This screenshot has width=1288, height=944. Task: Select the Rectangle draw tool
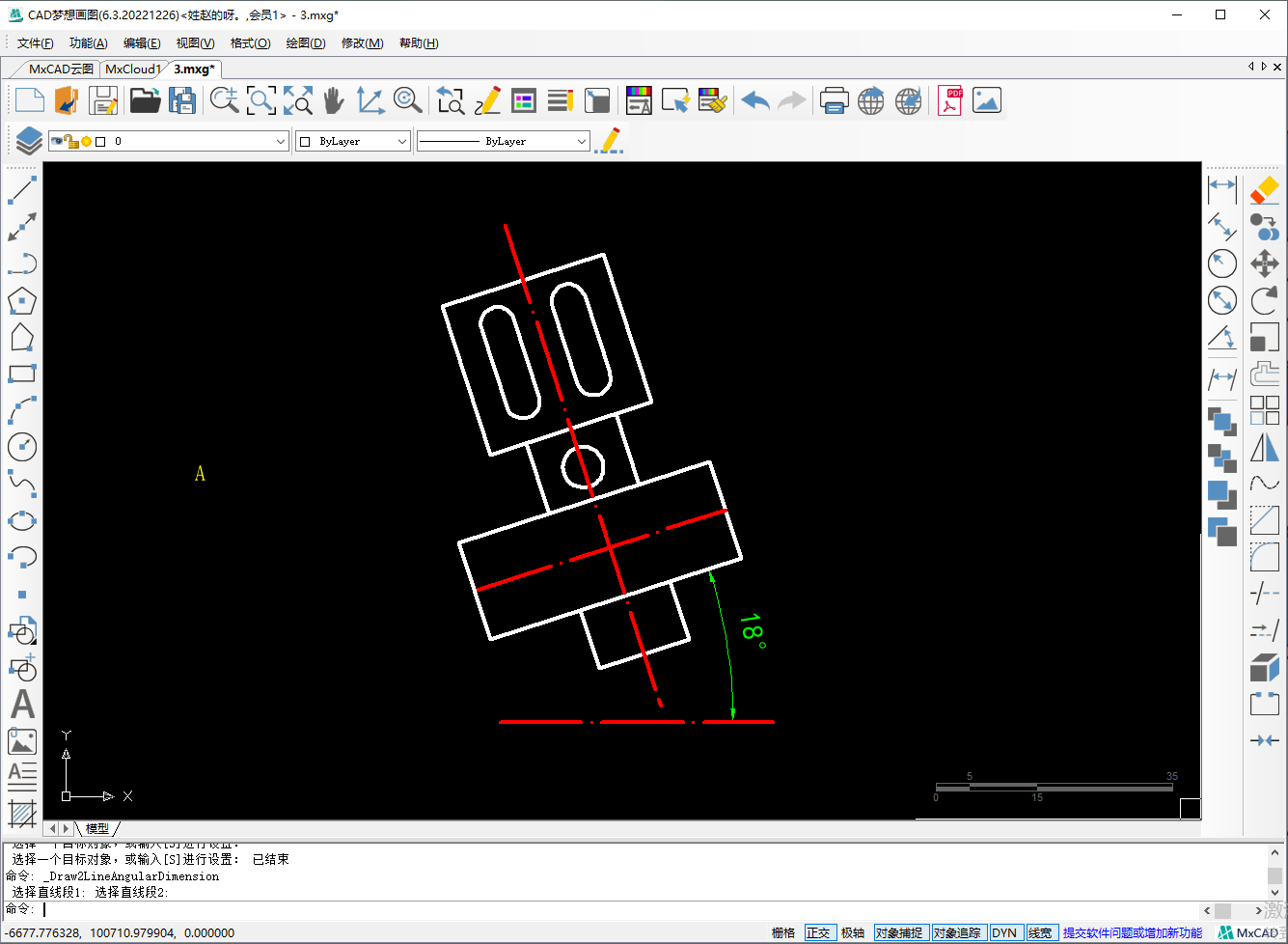pos(21,374)
